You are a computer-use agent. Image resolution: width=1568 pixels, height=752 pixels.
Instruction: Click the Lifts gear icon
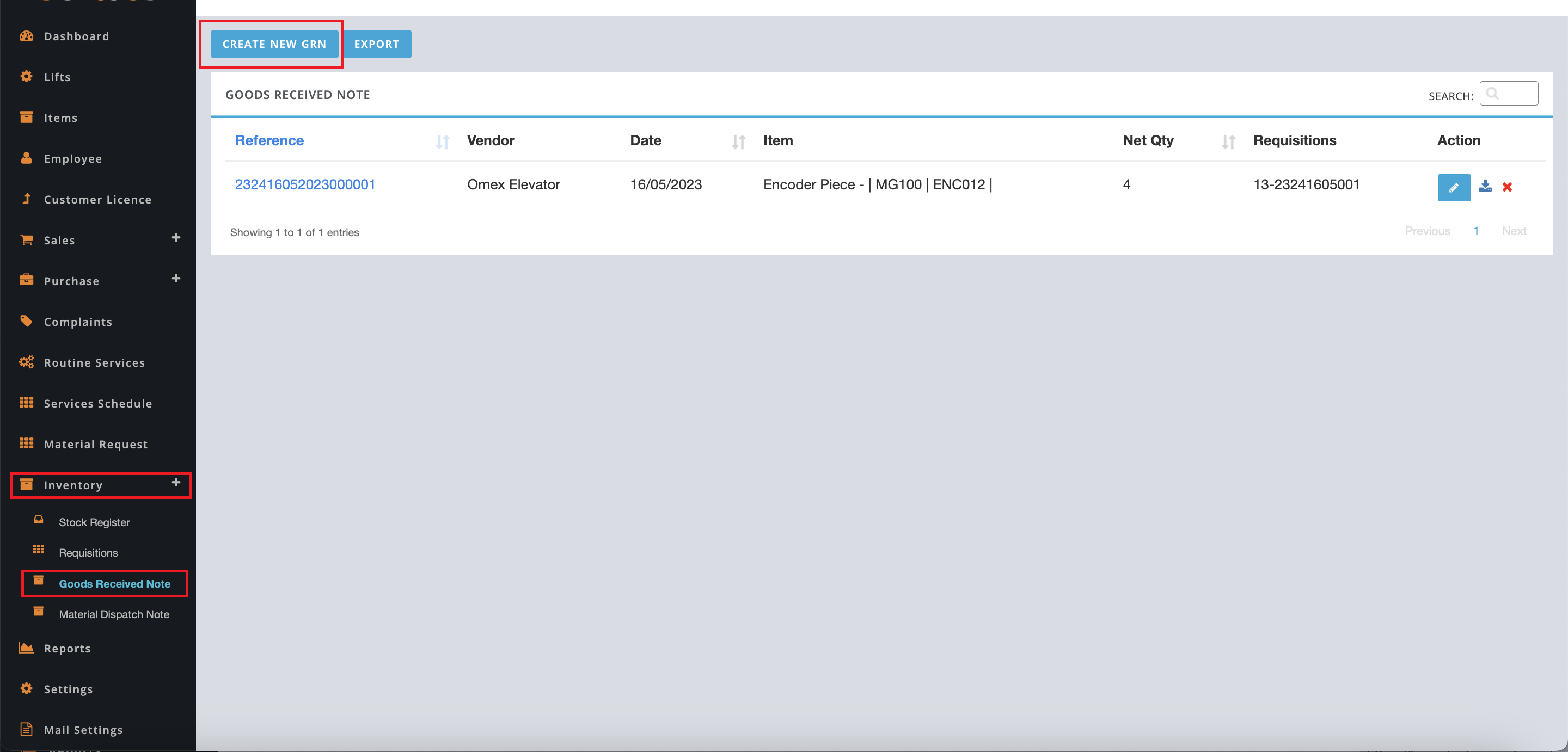point(26,76)
